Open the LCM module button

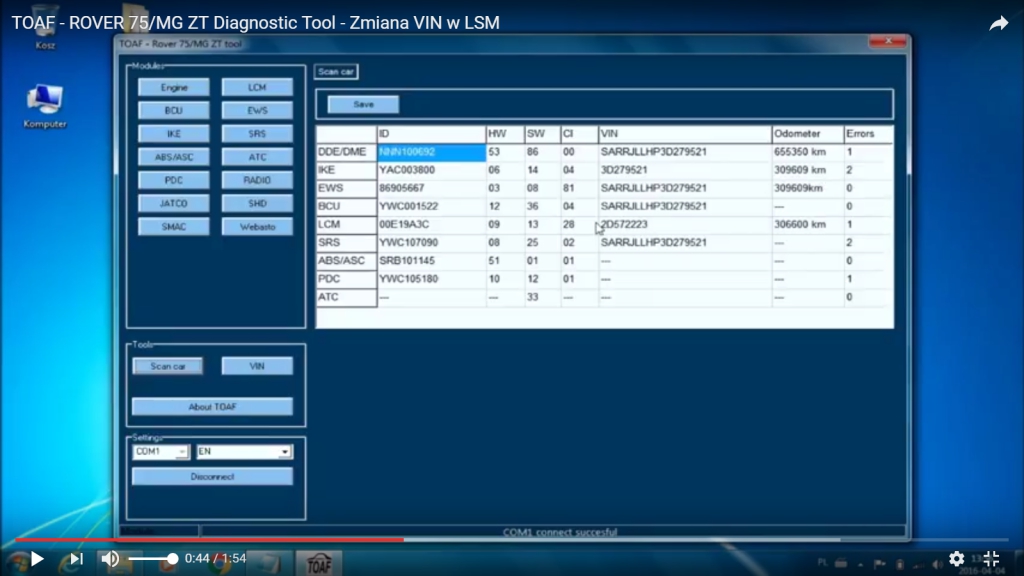point(257,88)
